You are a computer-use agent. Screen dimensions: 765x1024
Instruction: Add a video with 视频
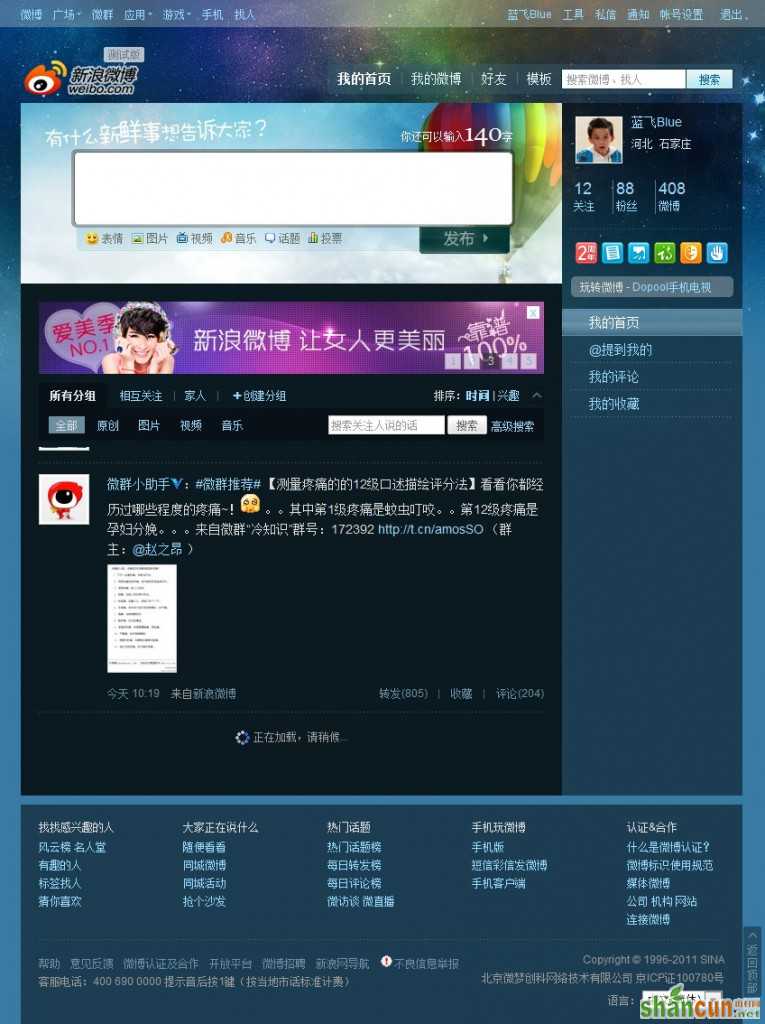[195, 238]
